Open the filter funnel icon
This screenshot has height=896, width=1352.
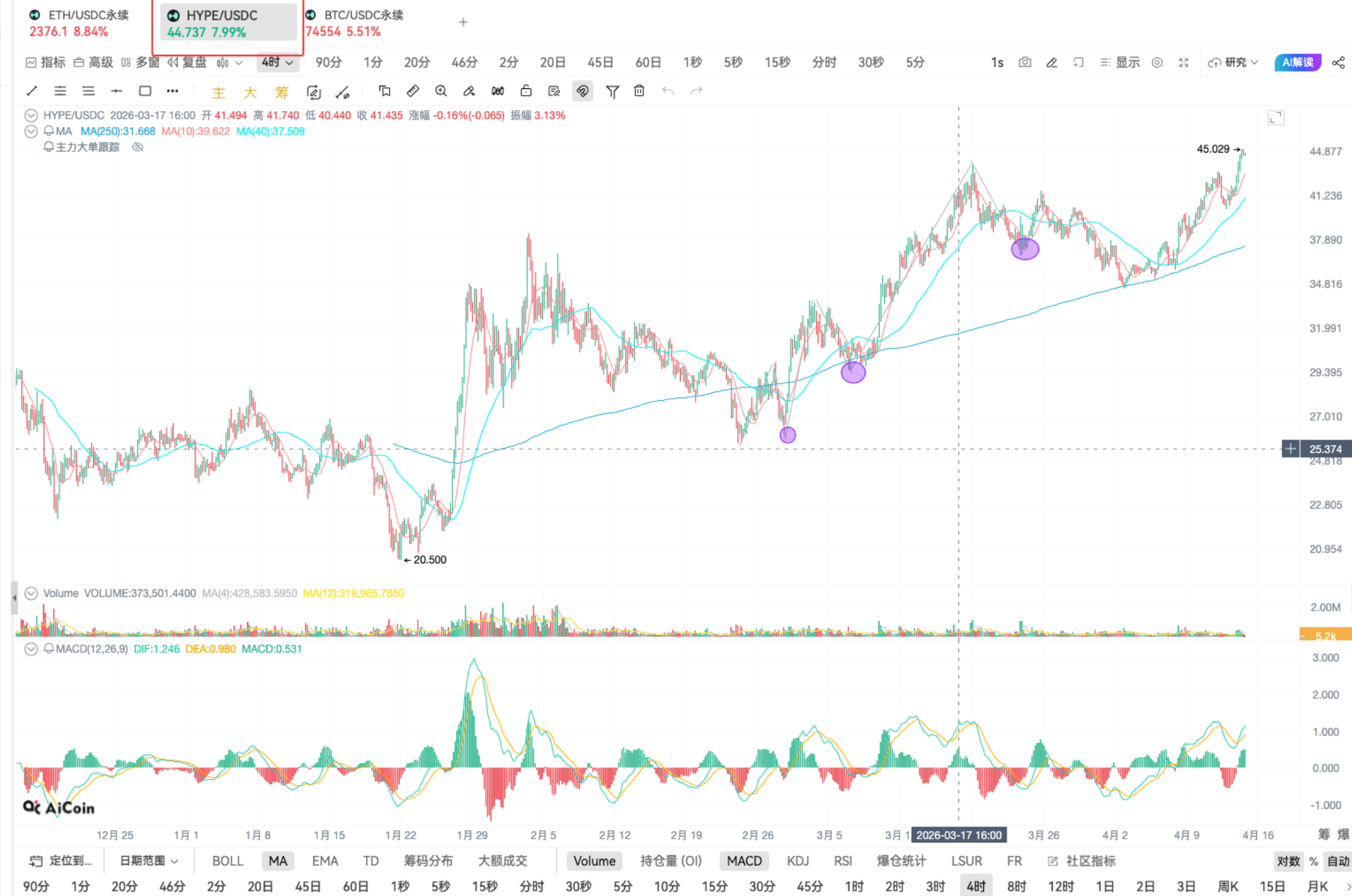[x=612, y=91]
